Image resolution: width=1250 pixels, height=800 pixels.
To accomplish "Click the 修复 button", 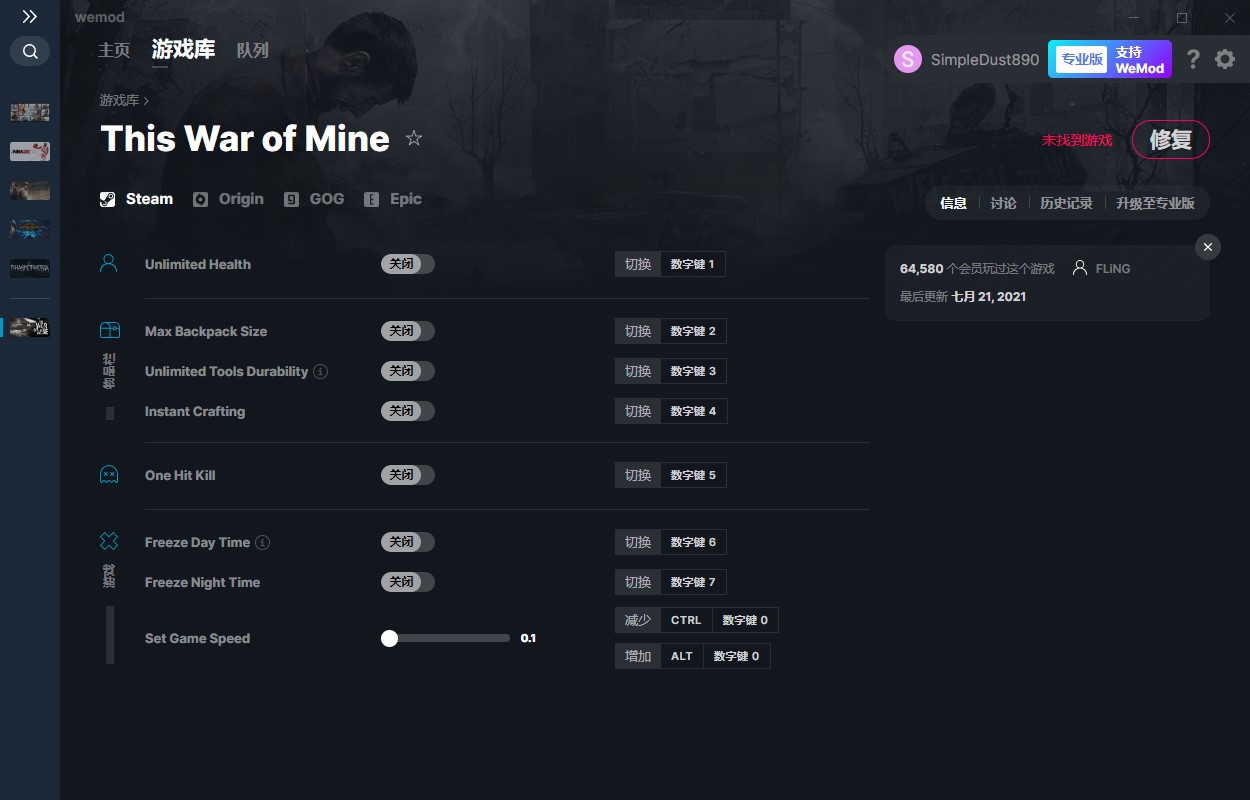I will 1170,140.
